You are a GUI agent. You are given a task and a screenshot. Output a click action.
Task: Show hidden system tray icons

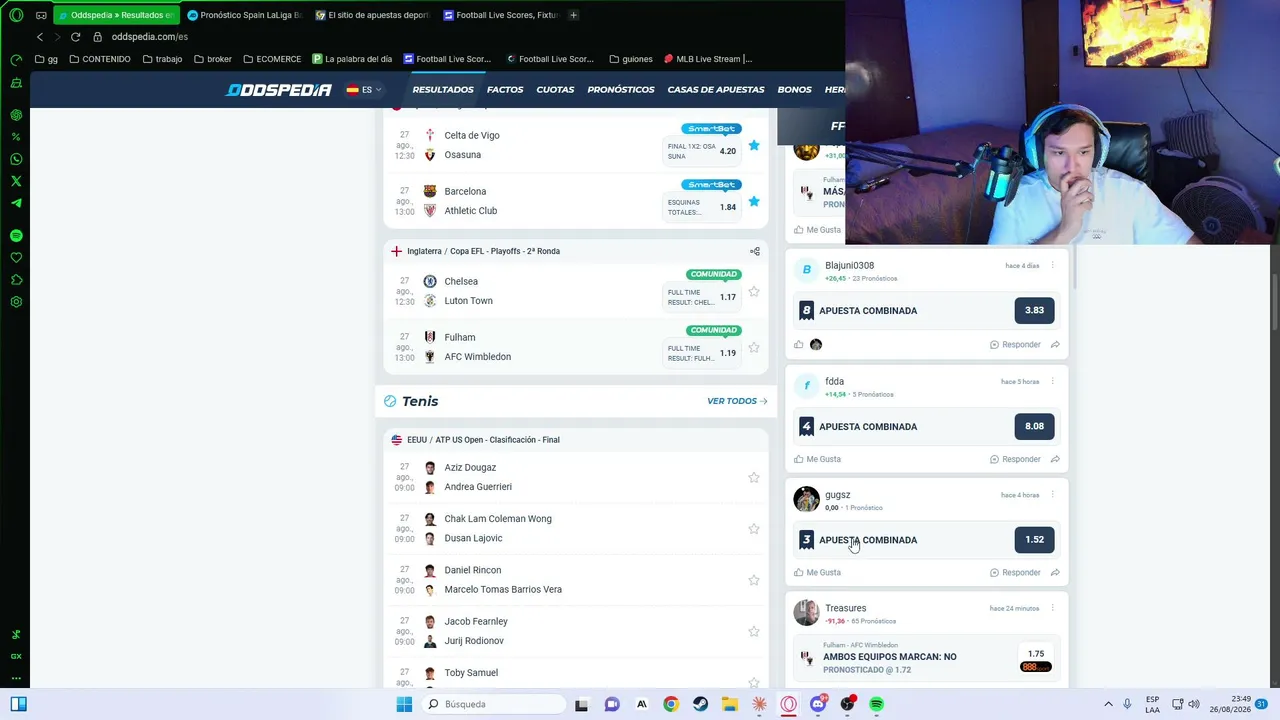click(1108, 704)
